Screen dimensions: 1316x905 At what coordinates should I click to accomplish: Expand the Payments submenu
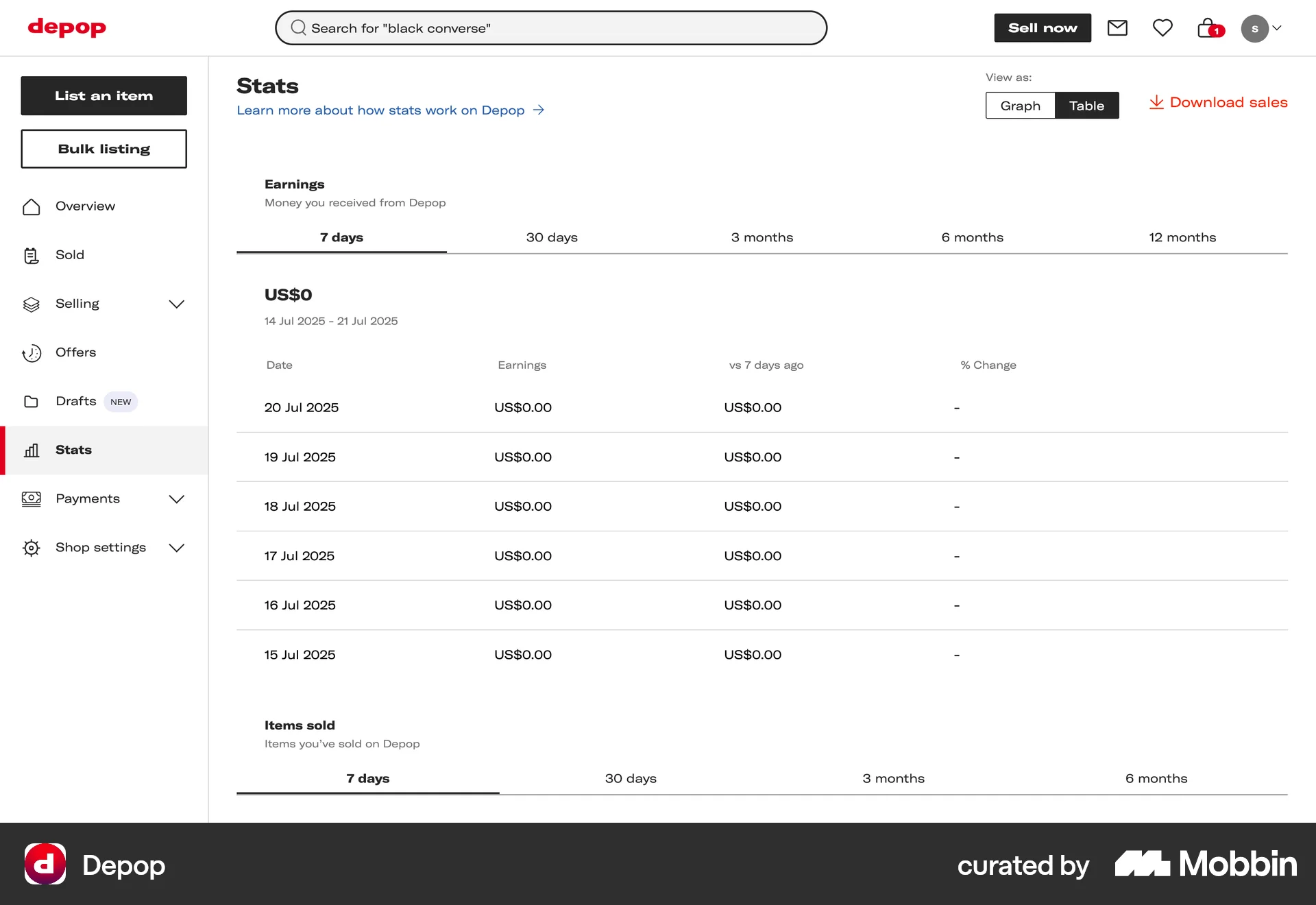tap(176, 499)
